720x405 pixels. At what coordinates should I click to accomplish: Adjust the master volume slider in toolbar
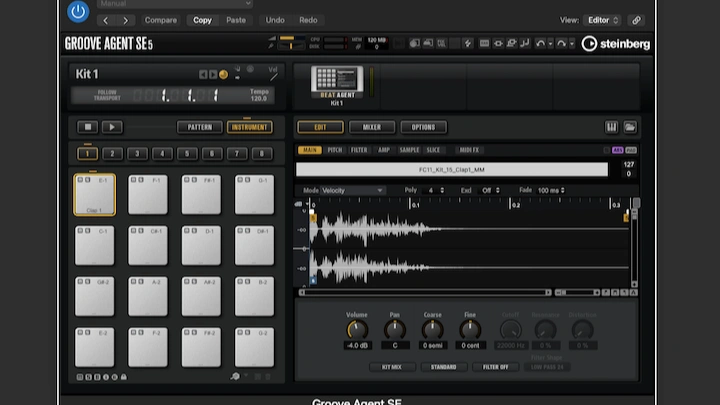[x=292, y=39]
